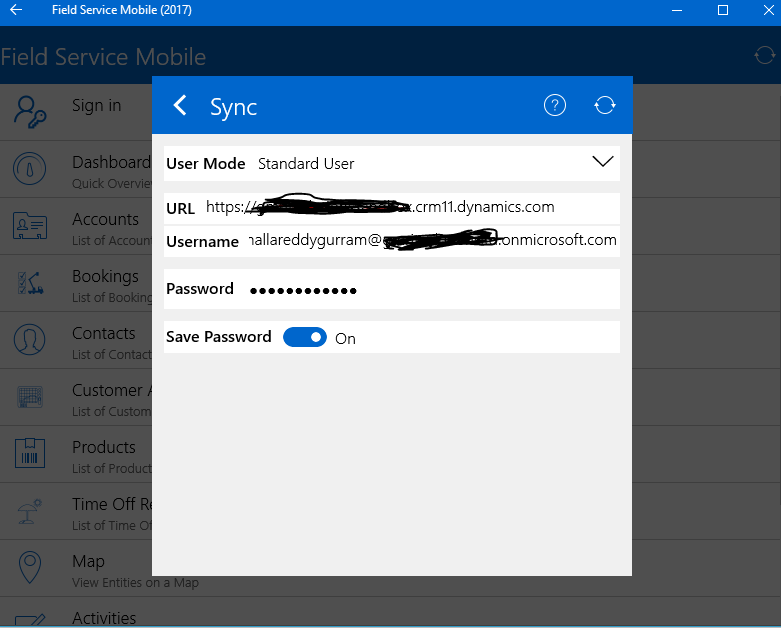The image size is (781, 628).
Task: Click the Bookings checklist icon
Action: (x=30, y=283)
